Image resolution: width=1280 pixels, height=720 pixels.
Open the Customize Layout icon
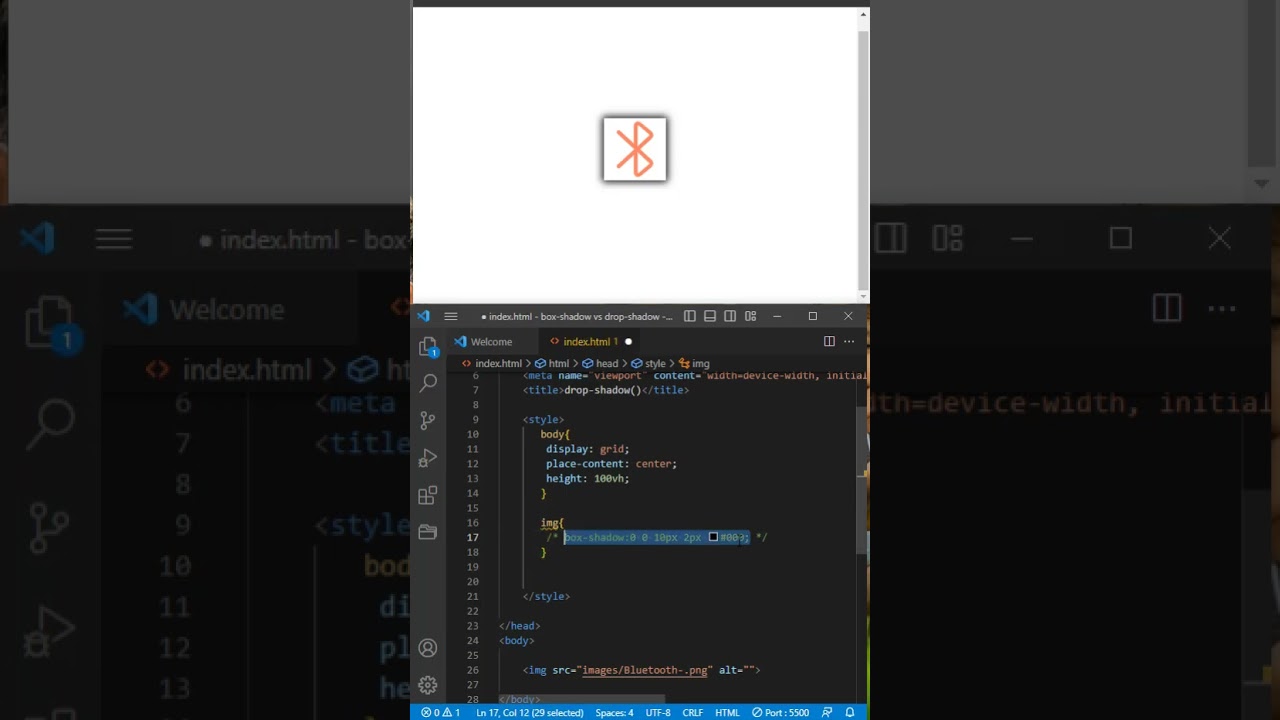(x=750, y=316)
